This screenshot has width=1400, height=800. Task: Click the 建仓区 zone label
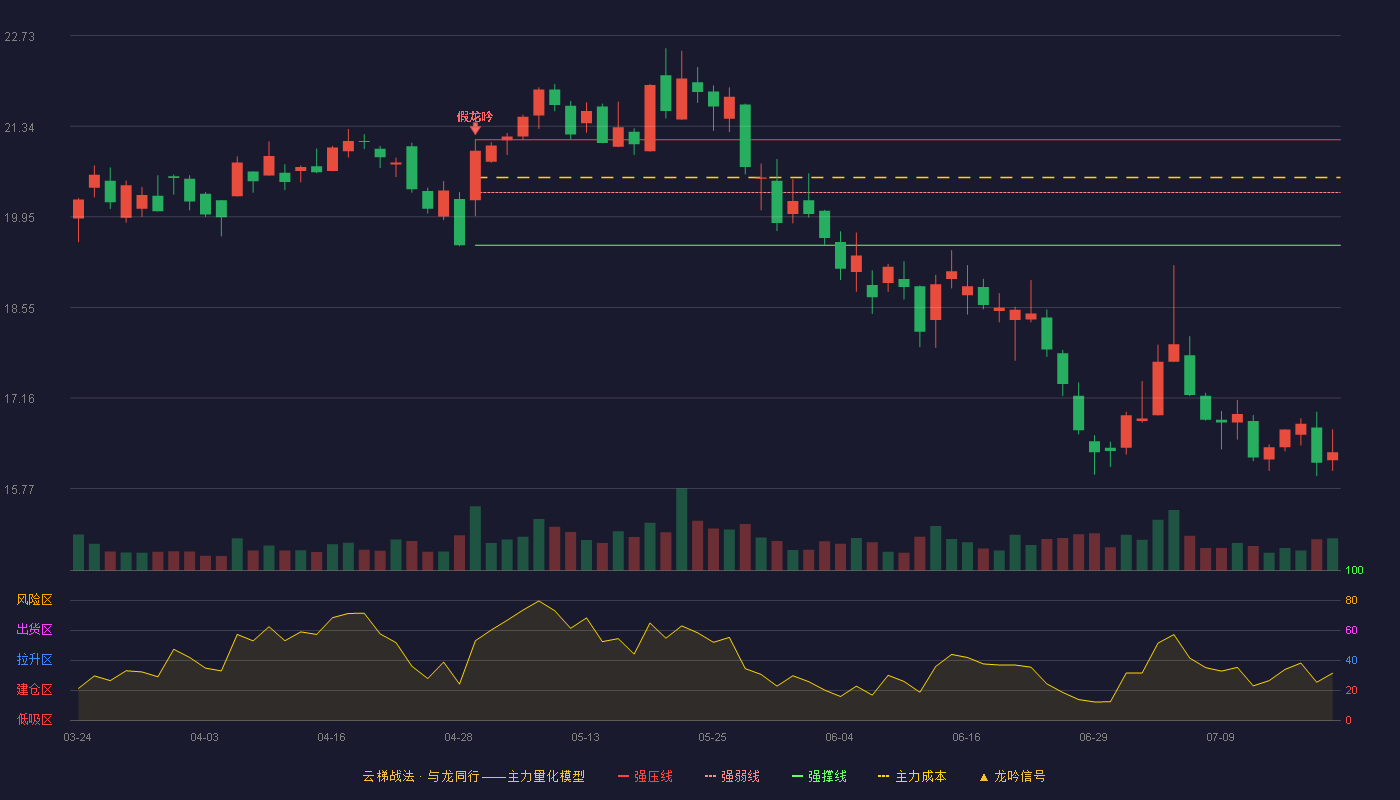(x=34, y=690)
